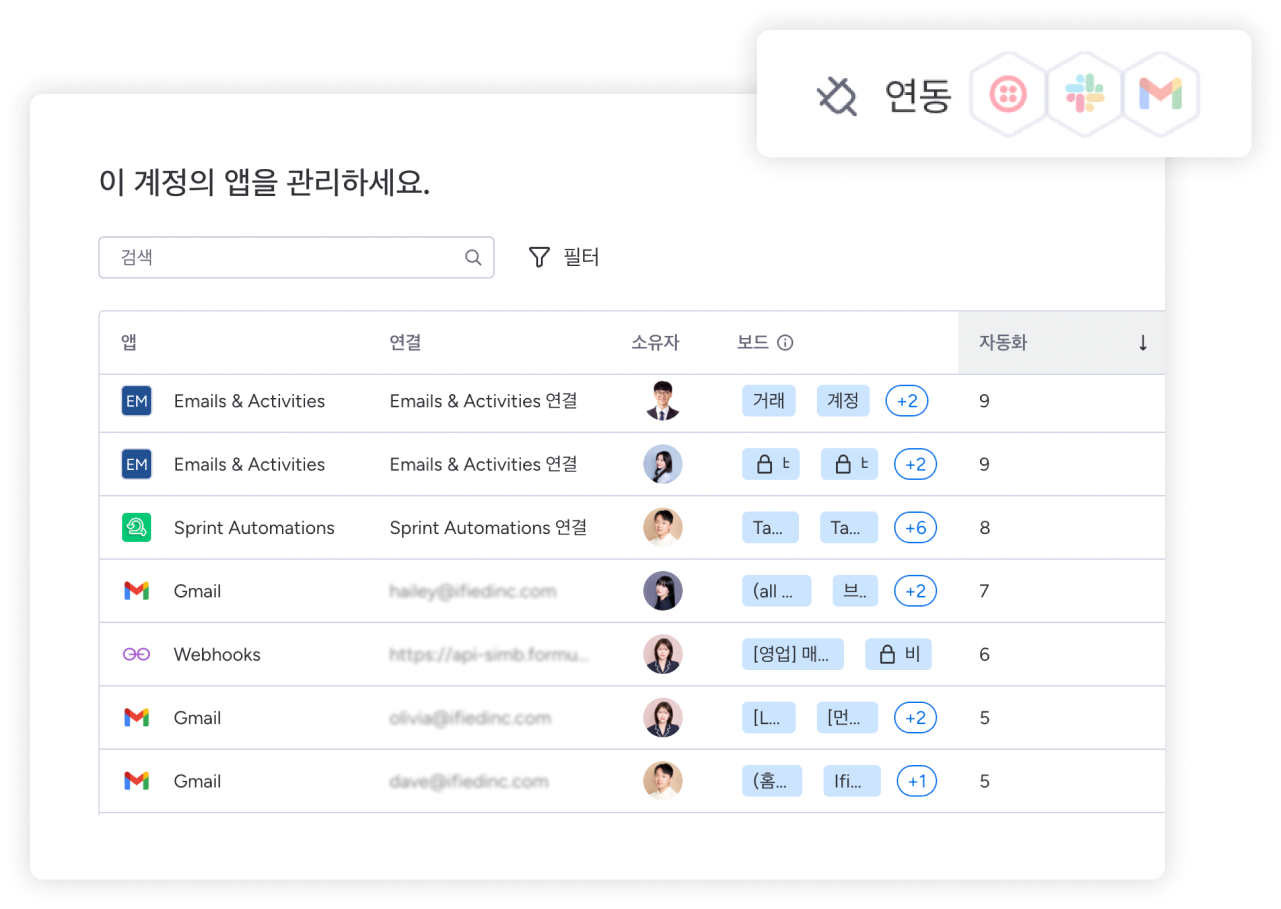This screenshot has width=1281, height=909.
Task: Click the dave@ifiedinc.com connection
Action: point(468,782)
